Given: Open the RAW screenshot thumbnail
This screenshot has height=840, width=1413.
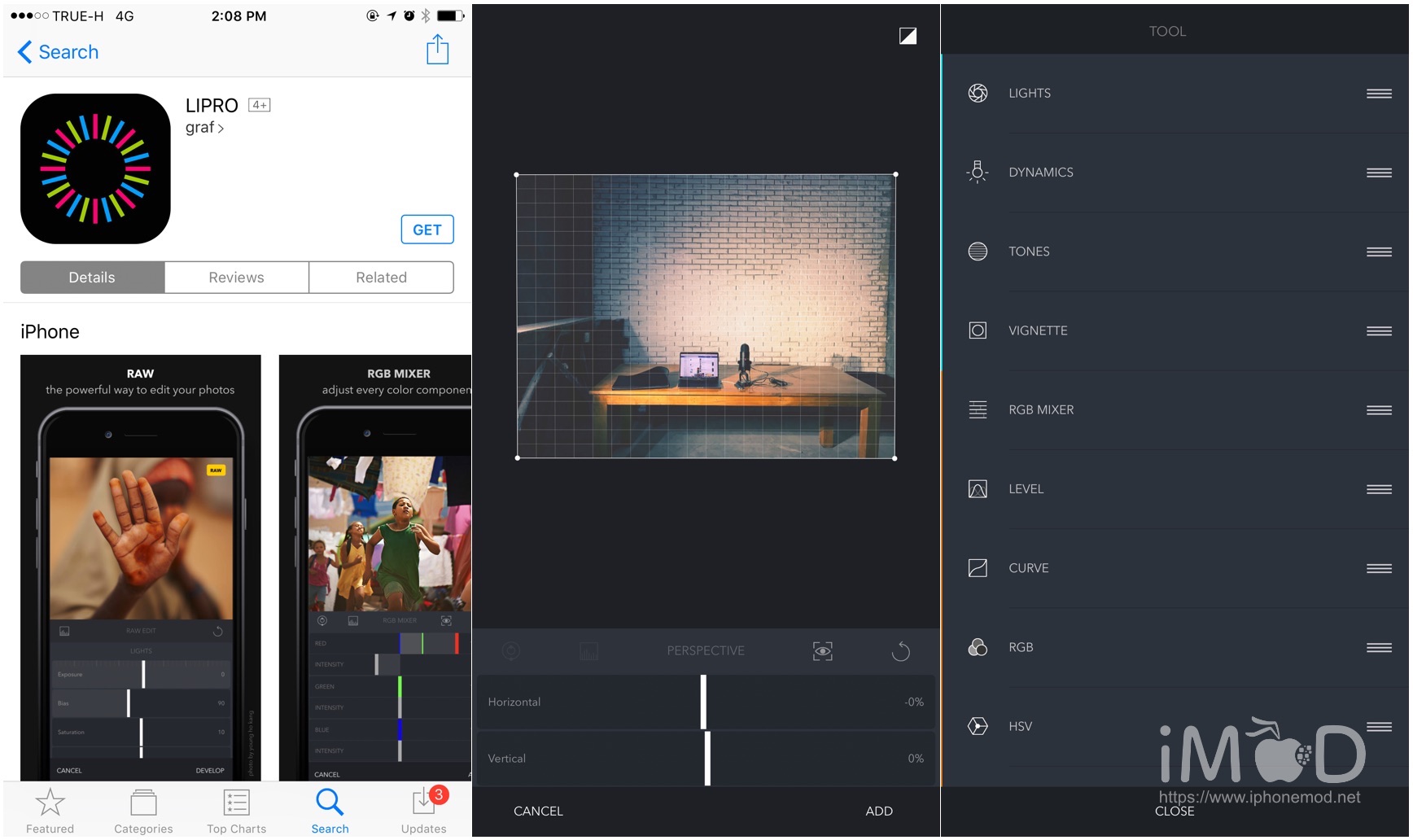Looking at the screenshot, I should click(x=141, y=567).
